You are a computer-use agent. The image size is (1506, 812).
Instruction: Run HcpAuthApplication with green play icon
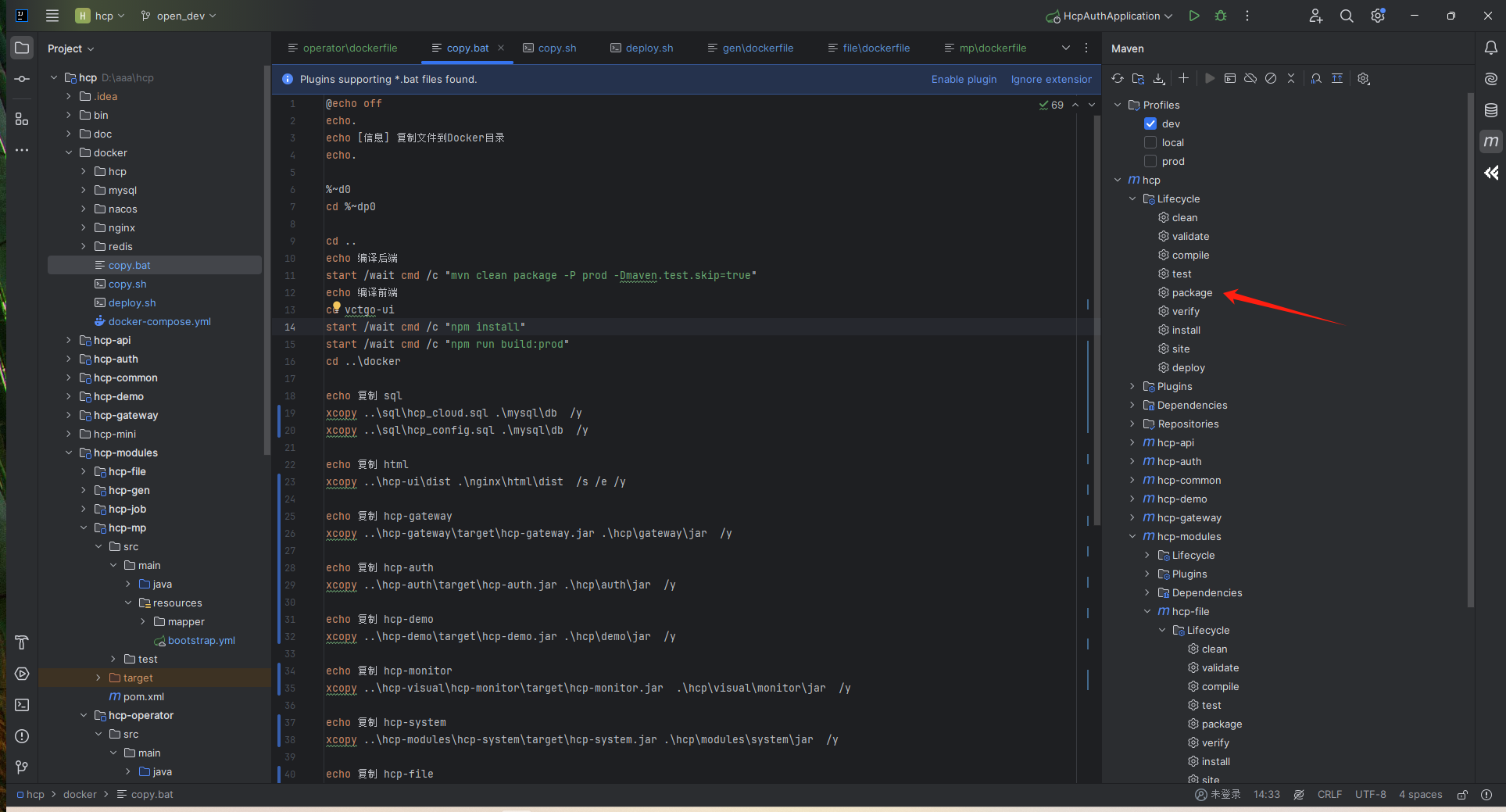point(1194,16)
